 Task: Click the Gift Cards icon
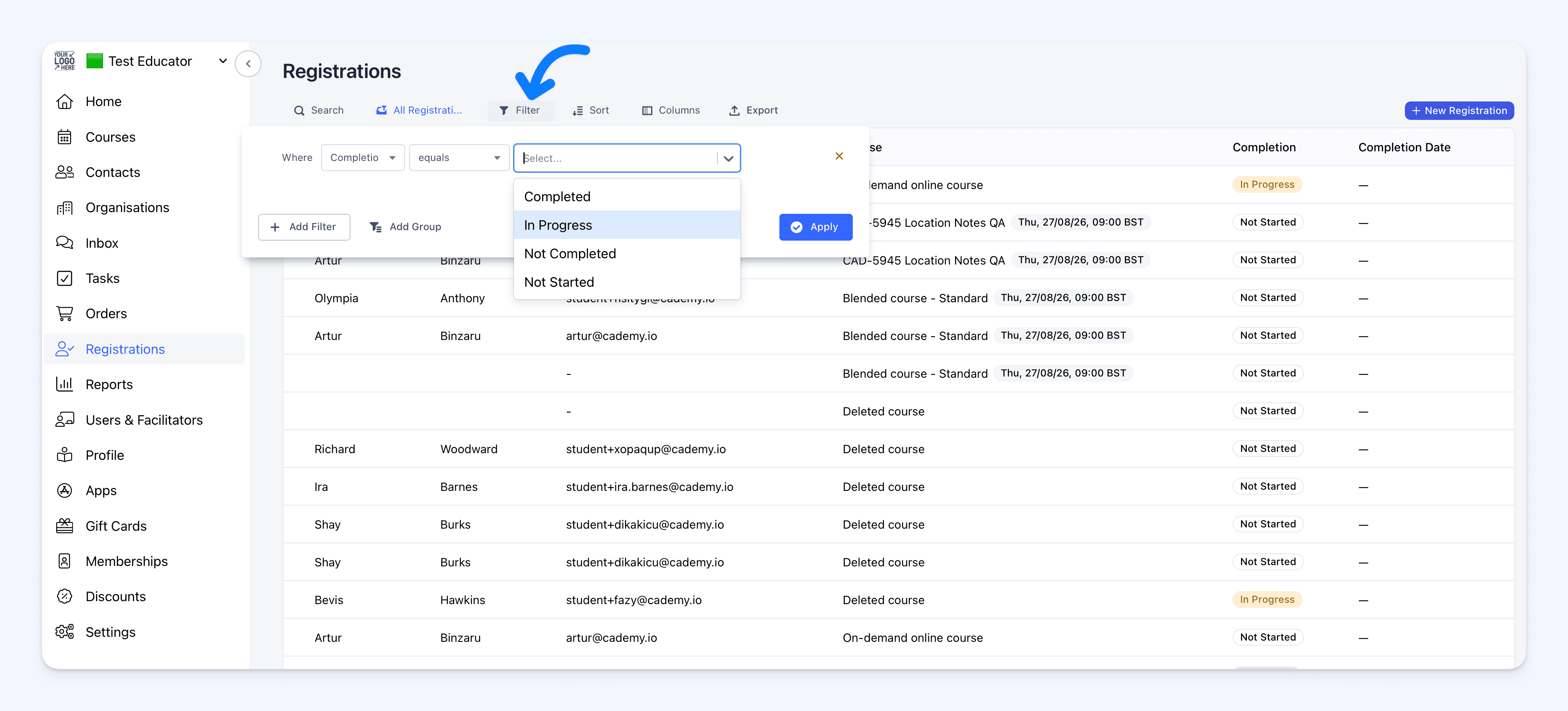click(x=65, y=525)
